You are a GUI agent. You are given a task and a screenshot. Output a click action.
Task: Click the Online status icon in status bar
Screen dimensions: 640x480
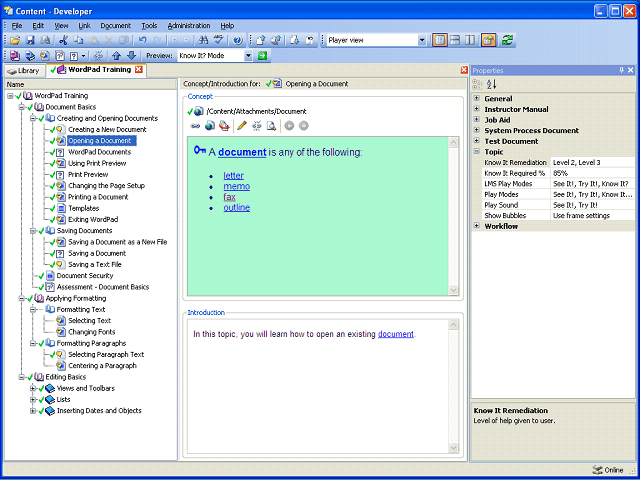pyautogui.click(x=597, y=470)
